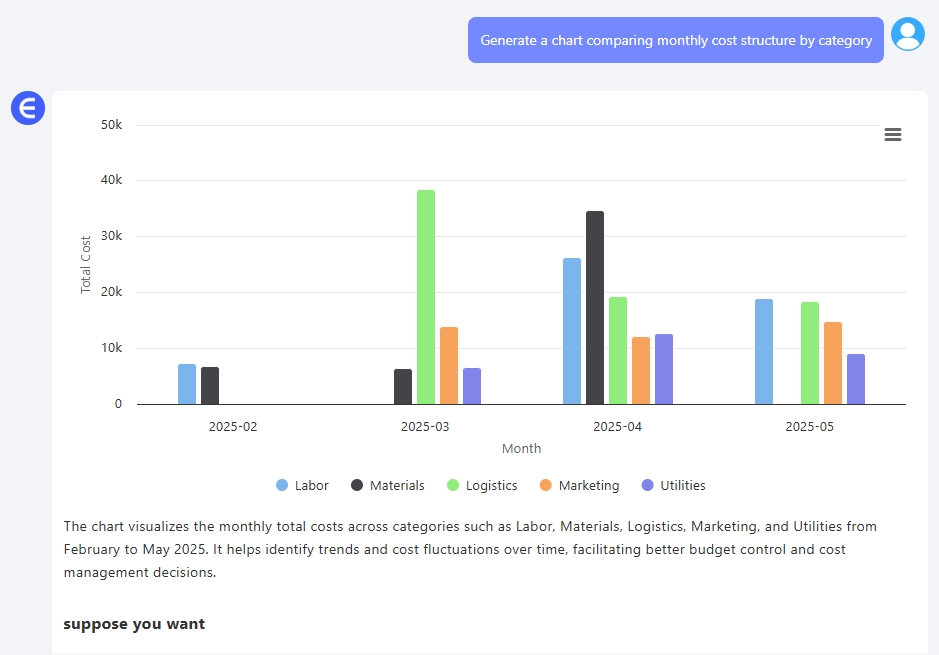Click the orange Marketing bar for 2025-03
Image resolution: width=939 pixels, height=655 pixels.
(x=449, y=365)
